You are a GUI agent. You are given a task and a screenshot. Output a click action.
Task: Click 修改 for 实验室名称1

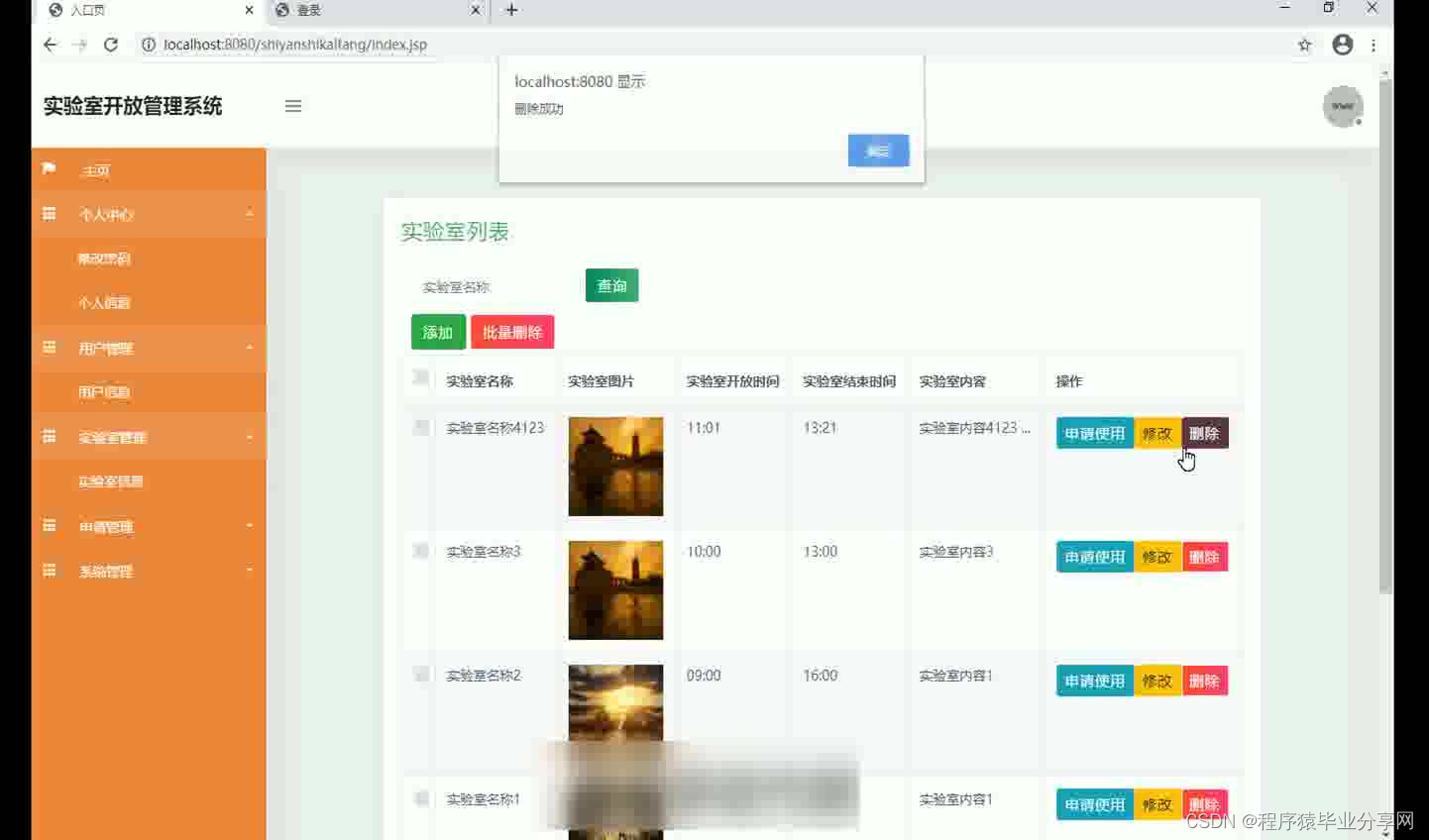tap(1157, 804)
